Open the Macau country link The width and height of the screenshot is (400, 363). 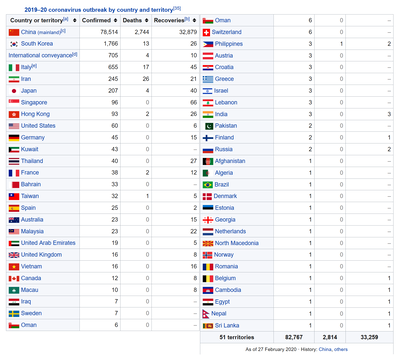click(x=29, y=290)
